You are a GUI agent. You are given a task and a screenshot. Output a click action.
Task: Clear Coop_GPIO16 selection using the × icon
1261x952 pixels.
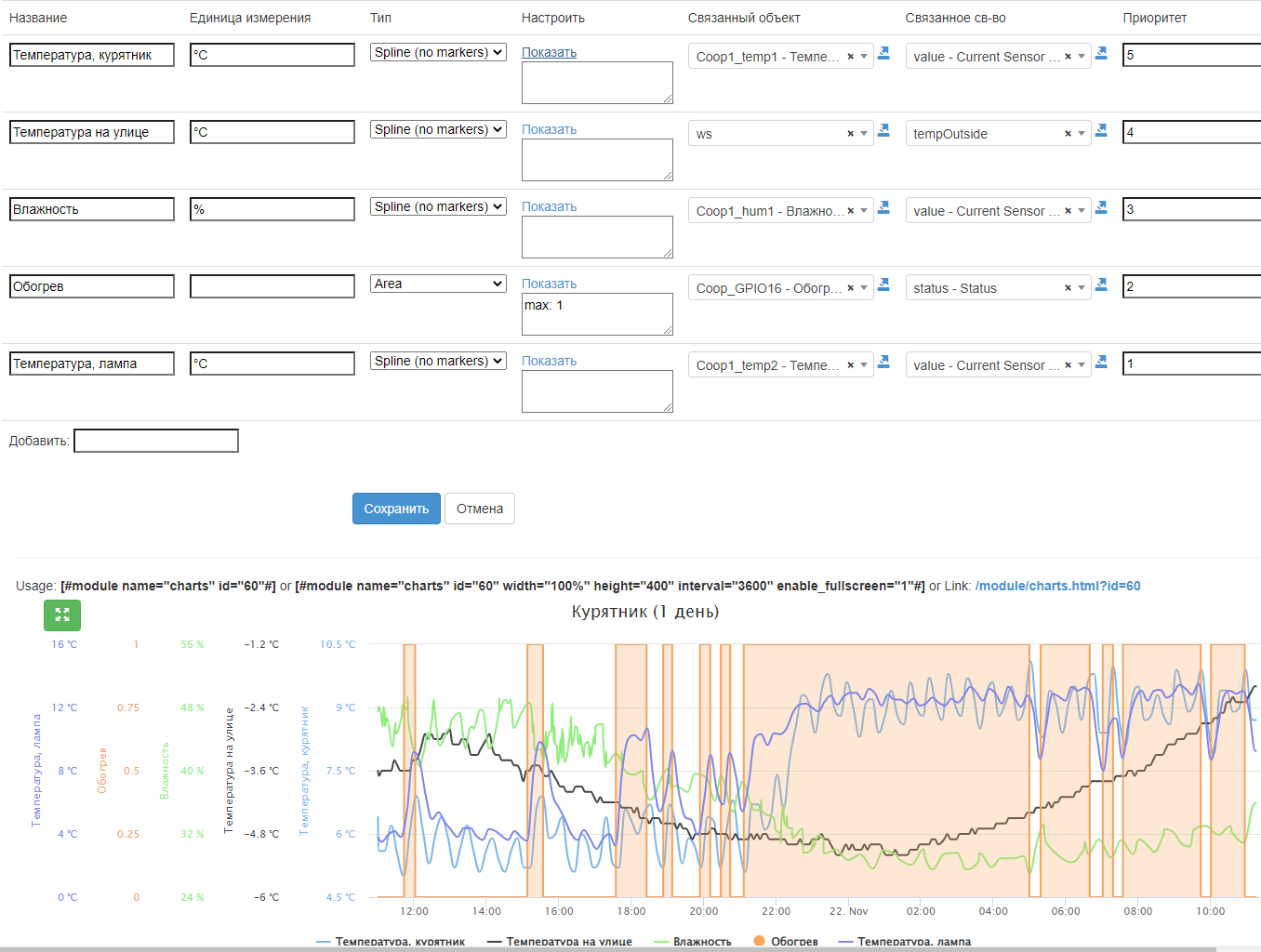coord(850,288)
